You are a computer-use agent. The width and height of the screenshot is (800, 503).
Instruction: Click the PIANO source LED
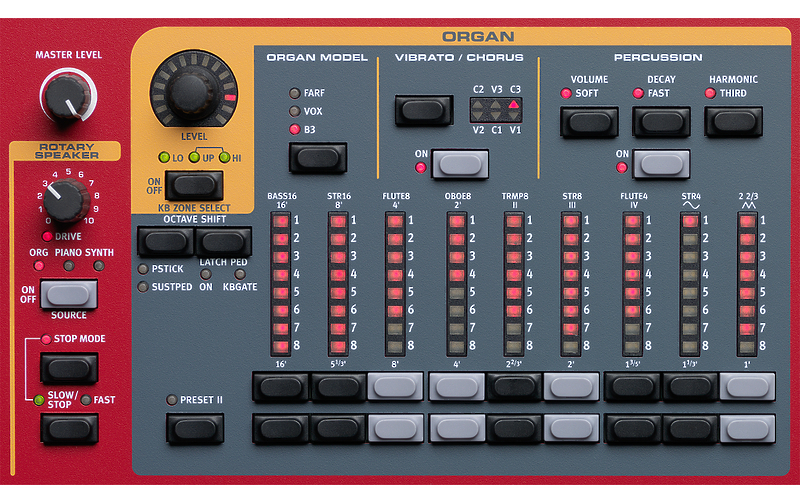click(69, 265)
